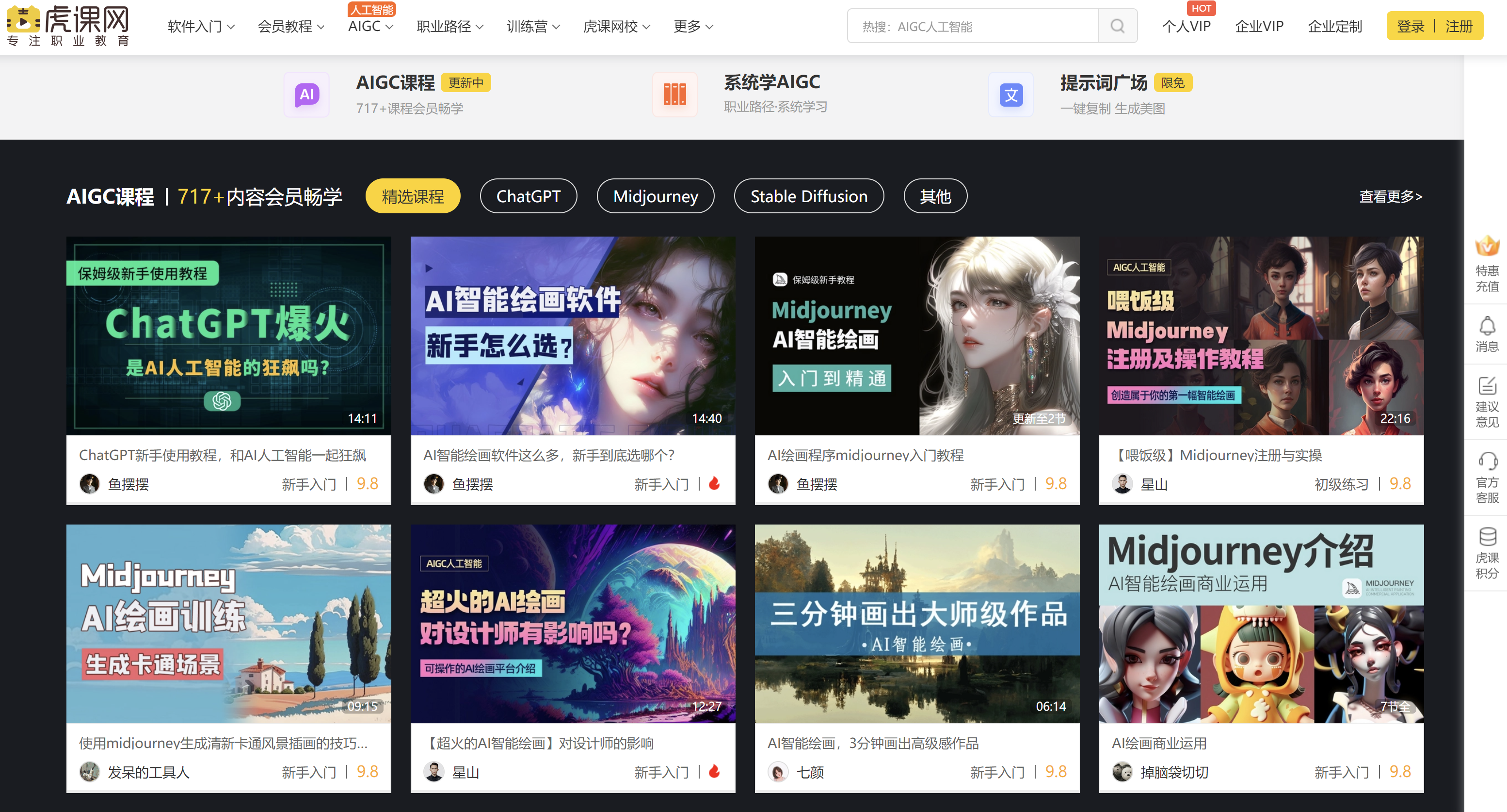Screen dimensions: 1507x812
Task: Select the Midjourney filter tab
Action: pos(655,196)
